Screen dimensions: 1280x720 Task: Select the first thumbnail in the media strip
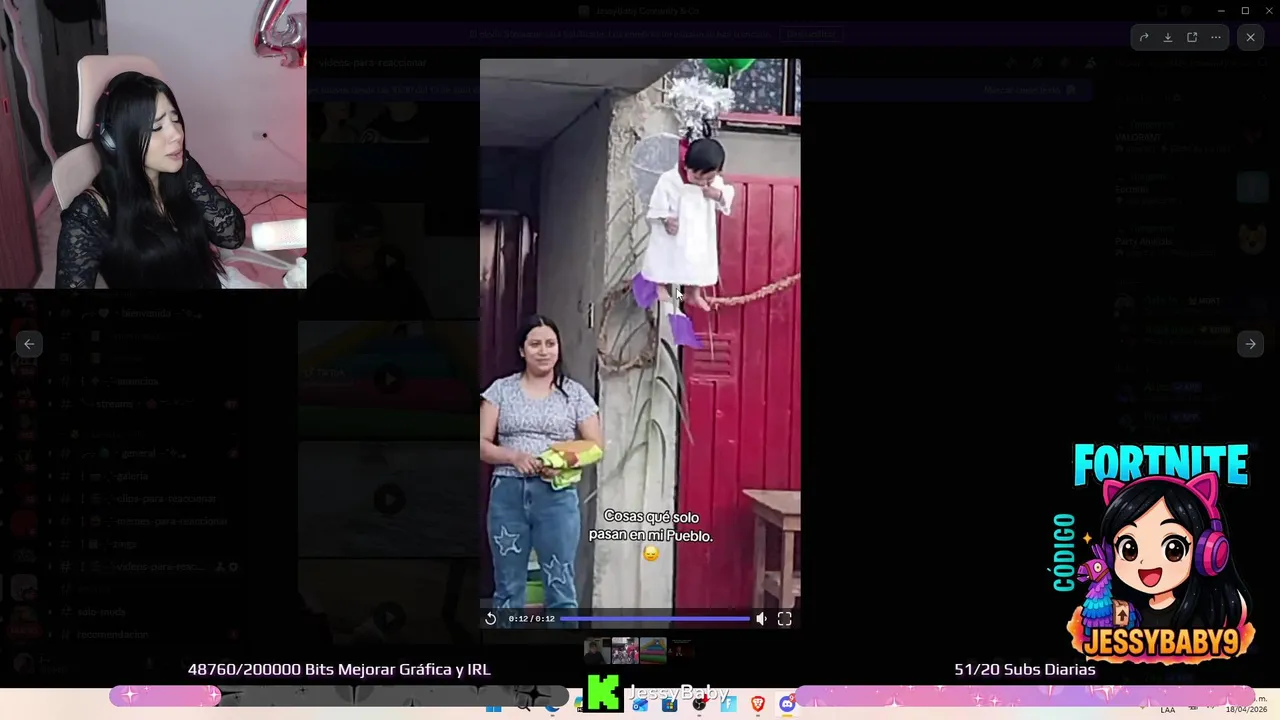pyautogui.click(x=597, y=651)
